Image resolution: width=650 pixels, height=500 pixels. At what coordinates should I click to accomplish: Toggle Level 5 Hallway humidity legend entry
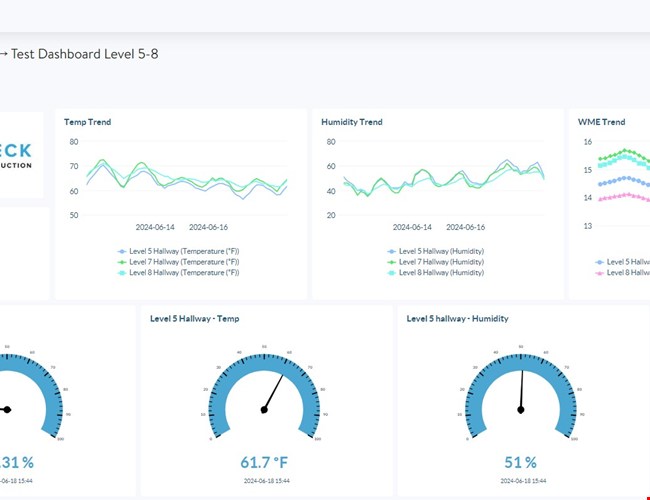(436, 251)
